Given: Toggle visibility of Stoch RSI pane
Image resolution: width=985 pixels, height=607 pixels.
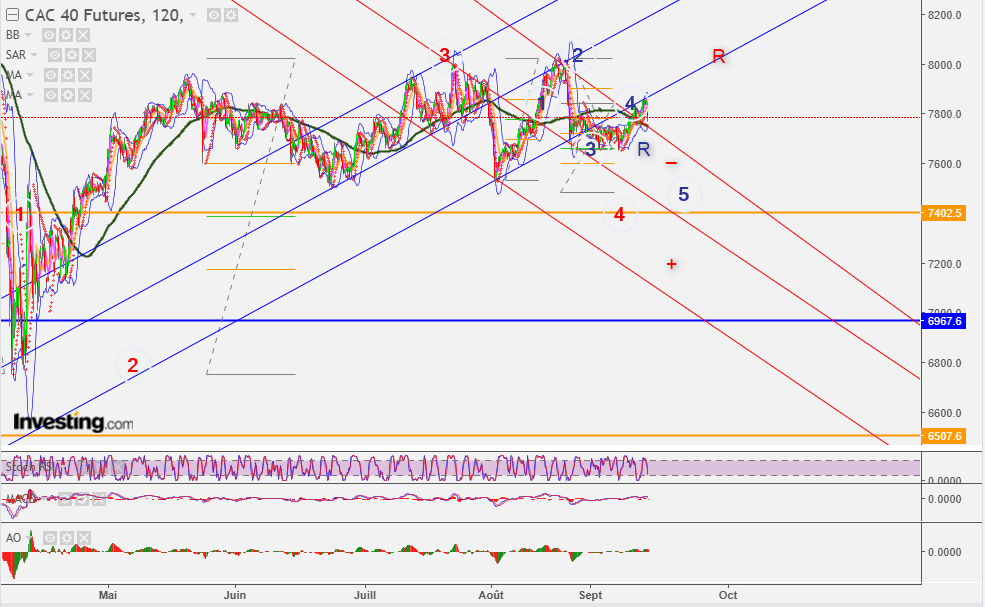Looking at the screenshot, I should (x=84, y=467).
